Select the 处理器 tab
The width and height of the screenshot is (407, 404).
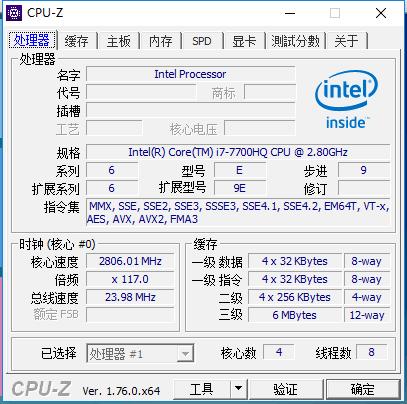(x=32, y=40)
